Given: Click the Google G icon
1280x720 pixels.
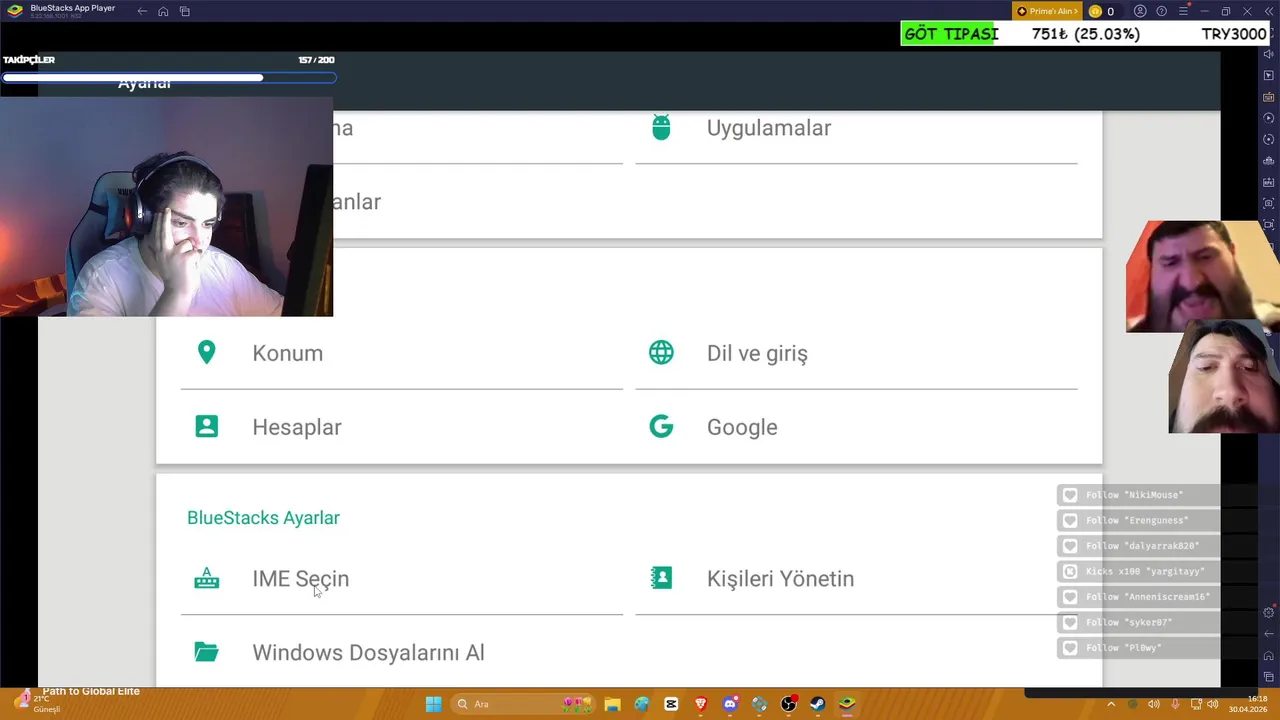Looking at the screenshot, I should point(661,426).
